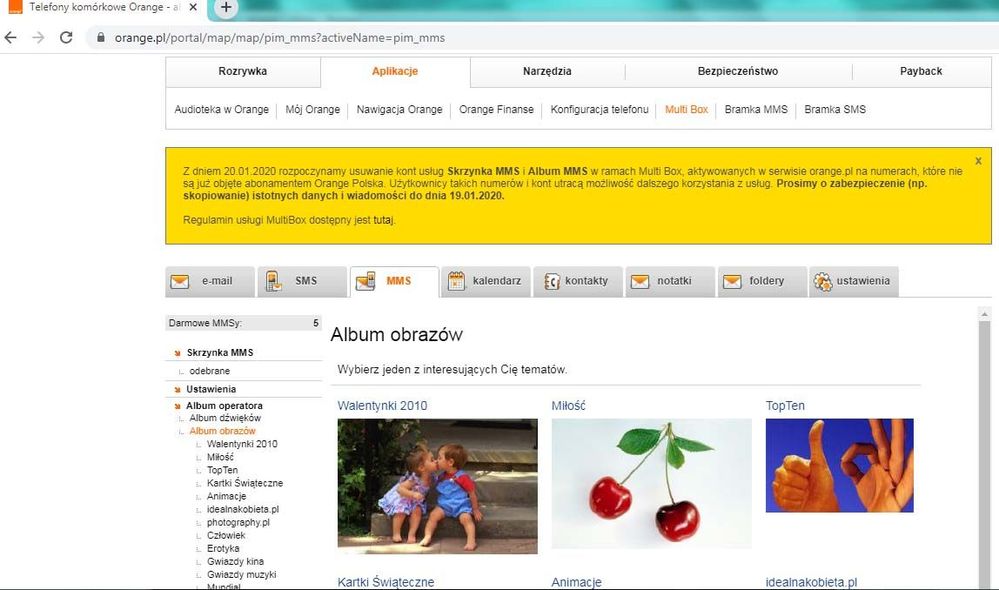The image size is (999, 590).
Task: Switch to the kalendarz tab label
Action: click(497, 281)
